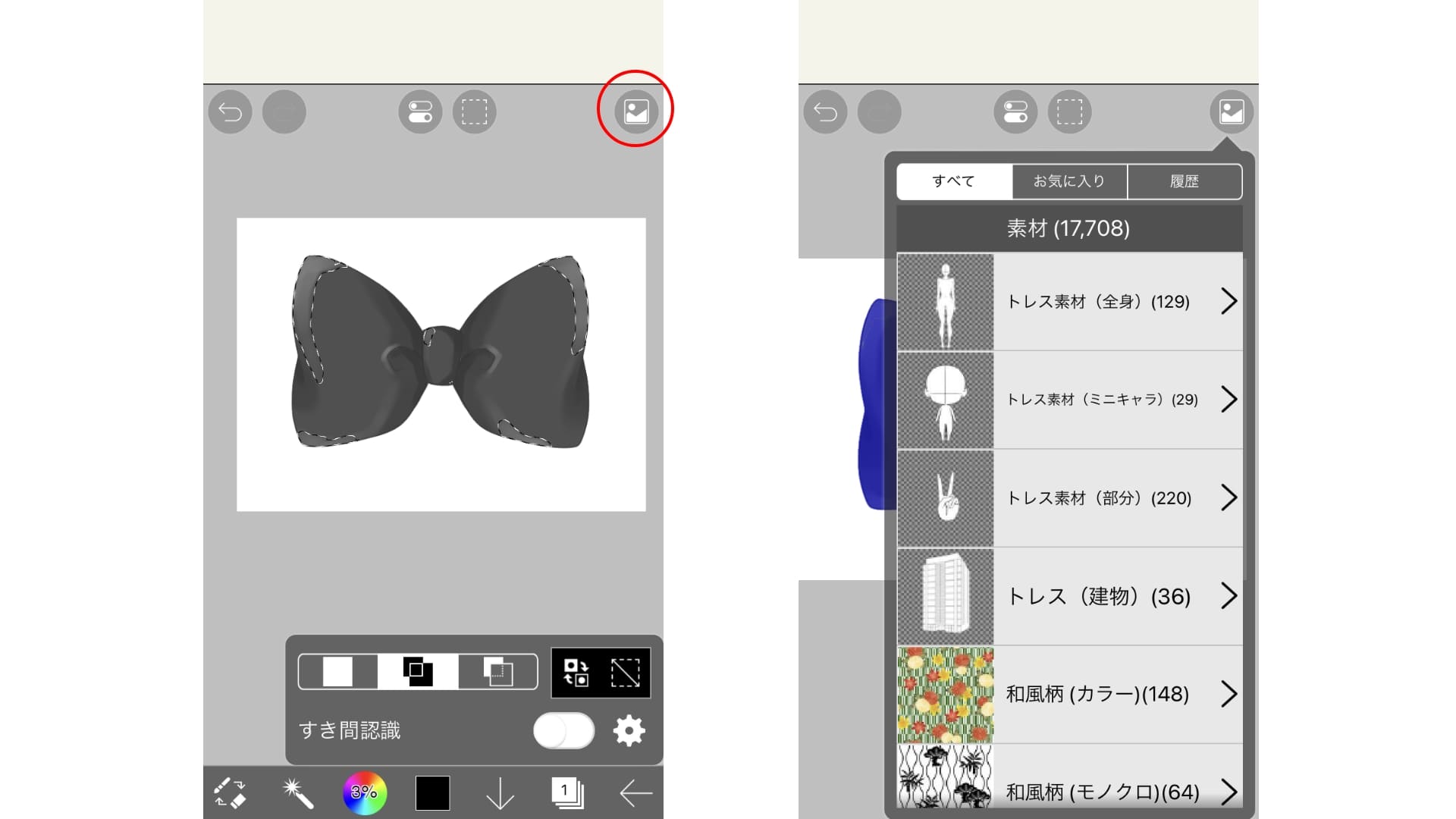Switch to the 履歴 tab
Image resolution: width=1456 pixels, height=819 pixels.
click(x=1185, y=181)
